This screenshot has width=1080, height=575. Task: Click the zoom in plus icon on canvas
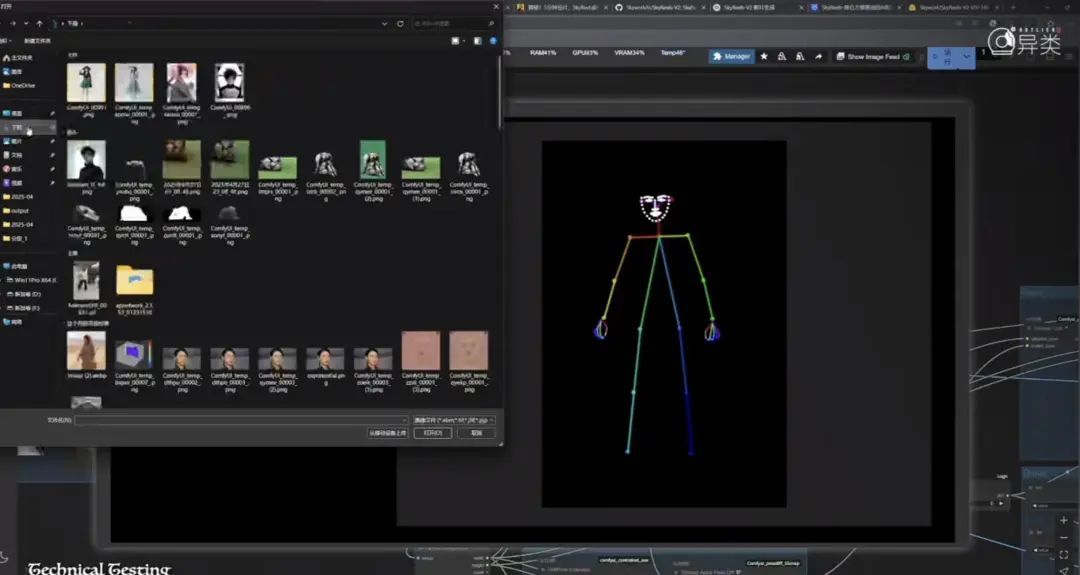tap(1063, 520)
